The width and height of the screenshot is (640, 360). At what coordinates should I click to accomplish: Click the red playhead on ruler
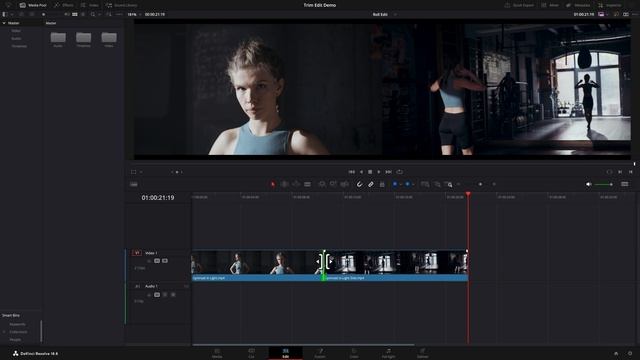468,194
